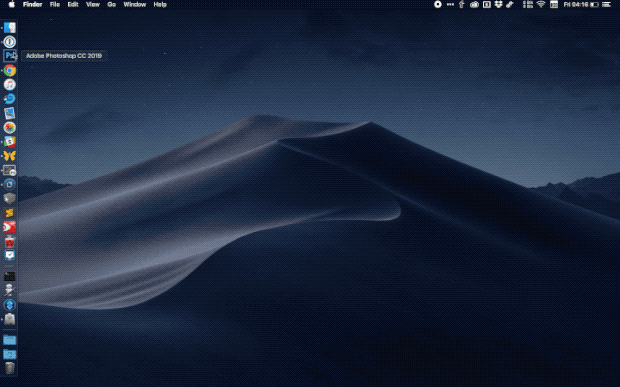This screenshot has height=387, width=620.
Task: Click the Dropbox menu bar icon
Action: [x=499, y=4]
